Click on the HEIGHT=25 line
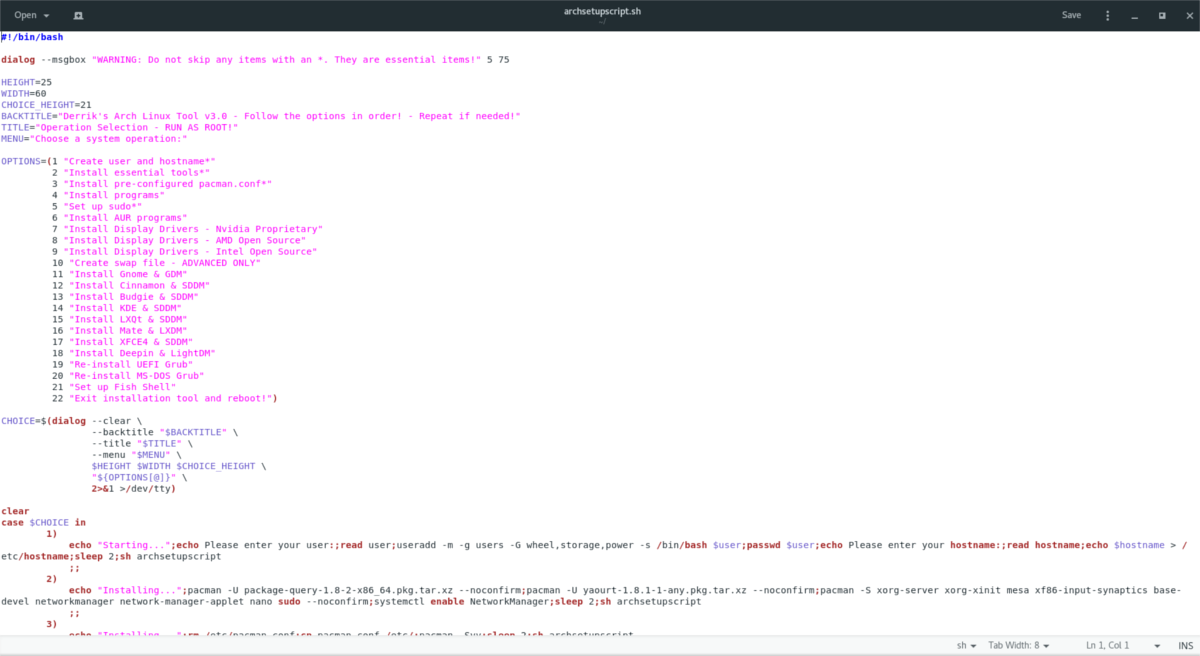Image resolution: width=1200 pixels, height=656 pixels. point(27,81)
